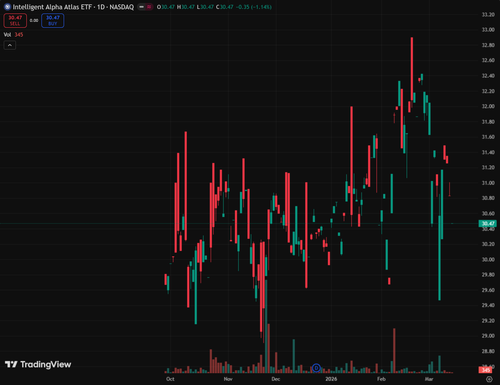Screen dimensions: 500x385
Task: Open the Intelligent Alpha Atlas ETF symbol title
Action: [x=73, y=7]
